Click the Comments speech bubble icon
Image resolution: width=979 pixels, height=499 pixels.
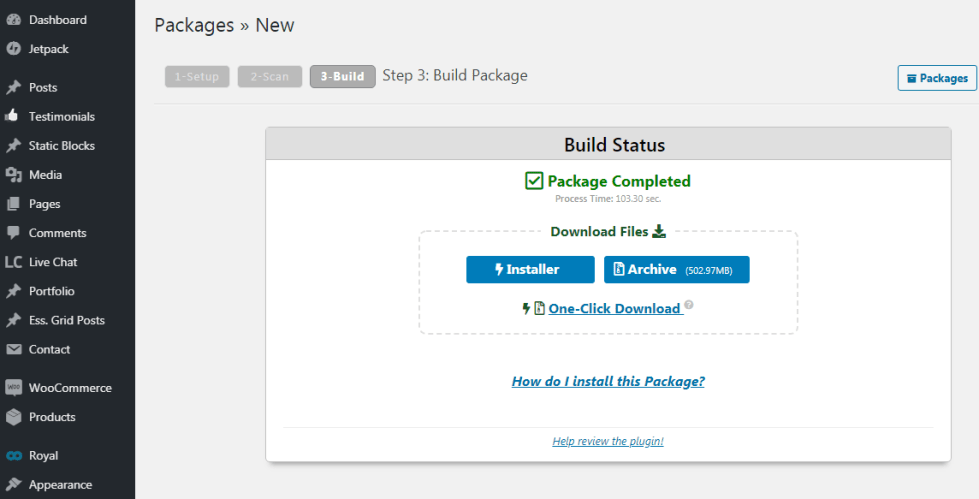14,233
